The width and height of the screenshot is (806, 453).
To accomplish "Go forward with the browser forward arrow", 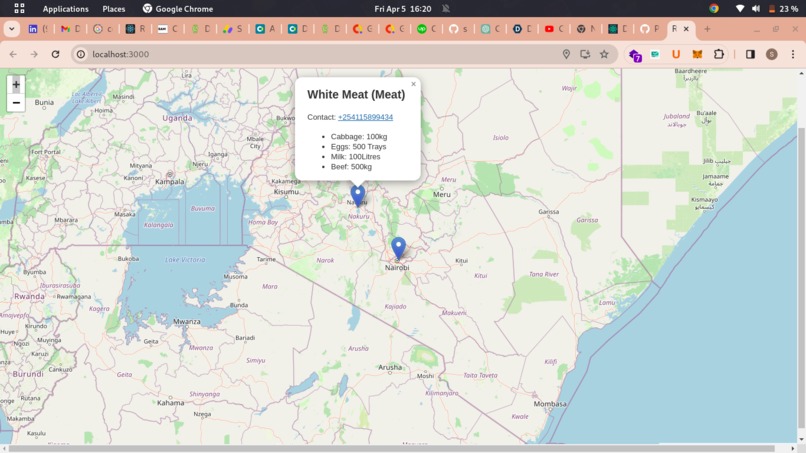I will pyautogui.click(x=34, y=54).
